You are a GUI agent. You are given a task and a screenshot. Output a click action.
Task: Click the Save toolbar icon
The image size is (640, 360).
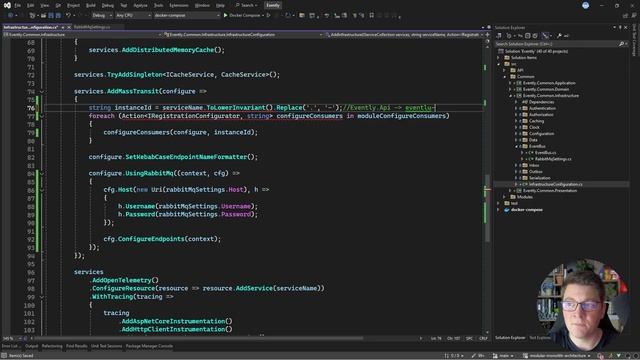51,16
